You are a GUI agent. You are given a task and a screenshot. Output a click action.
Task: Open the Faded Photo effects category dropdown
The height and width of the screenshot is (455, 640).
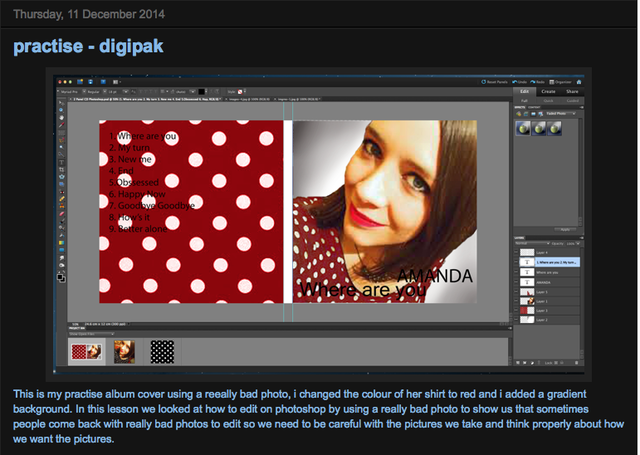click(x=561, y=113)
